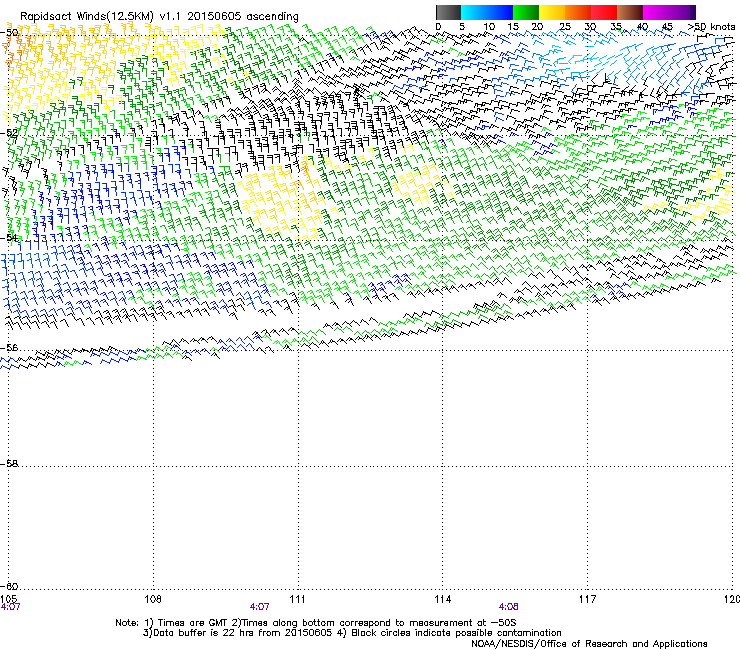Click the 'NOAA/NESDIS/Office of Research and Applications' credit
This screenshot has height=650, width=740.
[589, 644]
